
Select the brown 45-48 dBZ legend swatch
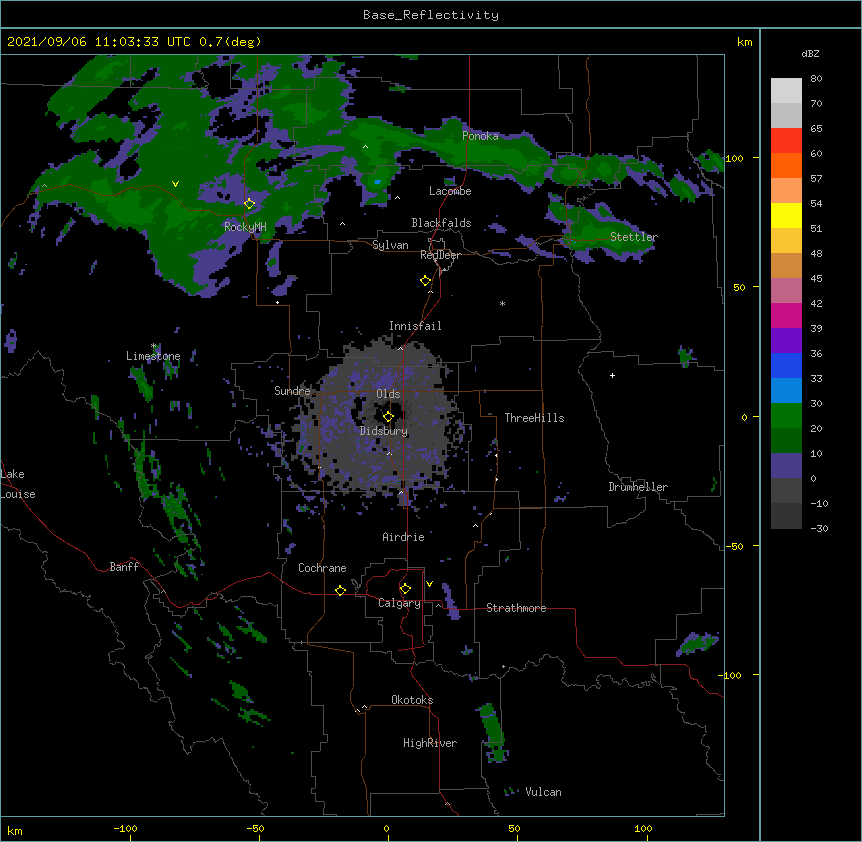click(x=786, y=265)
